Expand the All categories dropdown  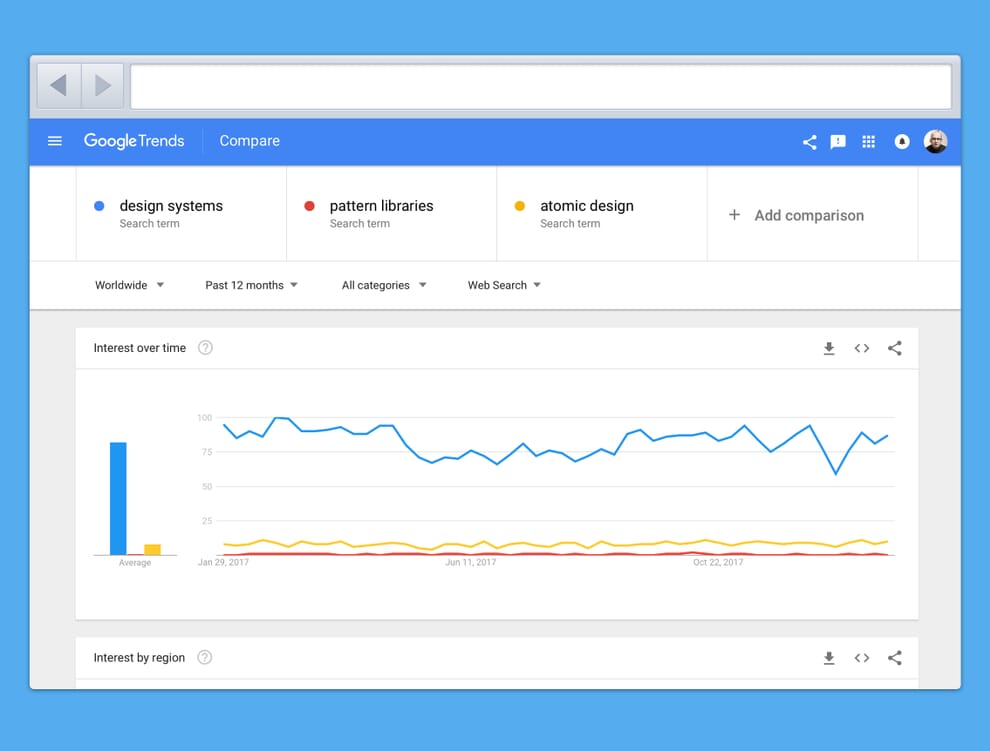pyautogui.click(x=384, y=285)
